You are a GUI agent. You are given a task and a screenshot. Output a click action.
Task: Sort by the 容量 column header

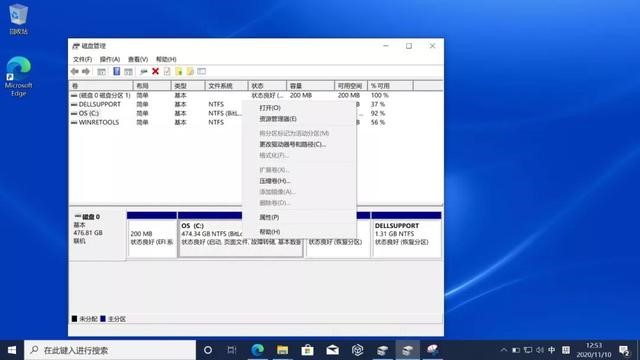pos(310,86)
